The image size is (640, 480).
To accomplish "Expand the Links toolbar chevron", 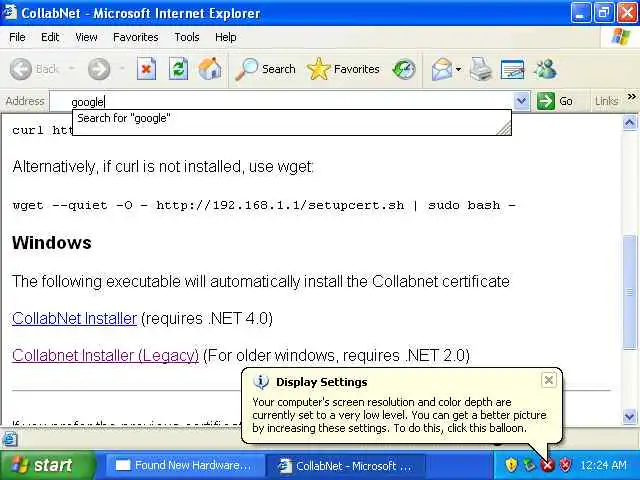I will [x=632, y=97].
